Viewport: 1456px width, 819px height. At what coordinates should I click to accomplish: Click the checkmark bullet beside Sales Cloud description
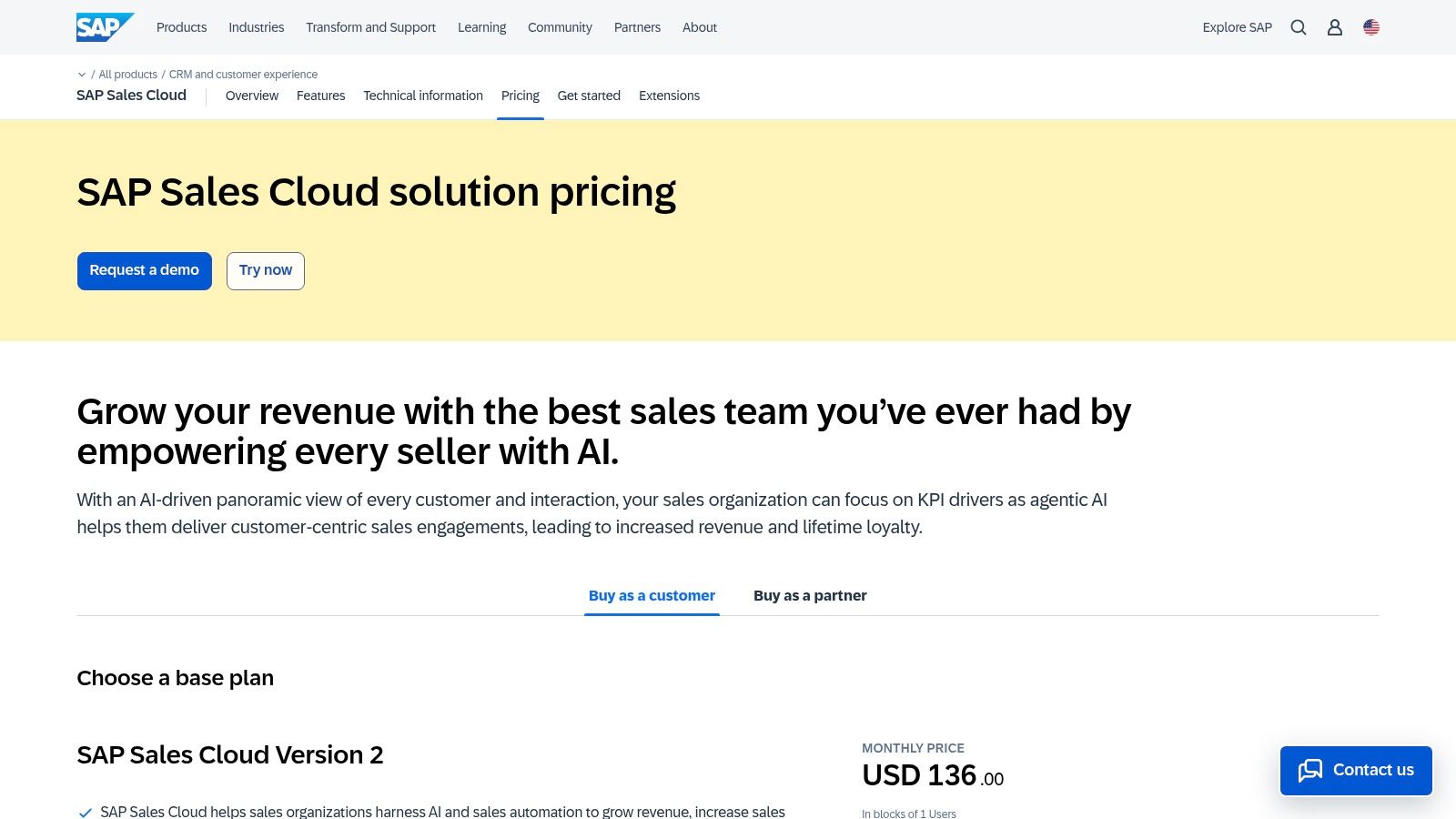point(85,811)
